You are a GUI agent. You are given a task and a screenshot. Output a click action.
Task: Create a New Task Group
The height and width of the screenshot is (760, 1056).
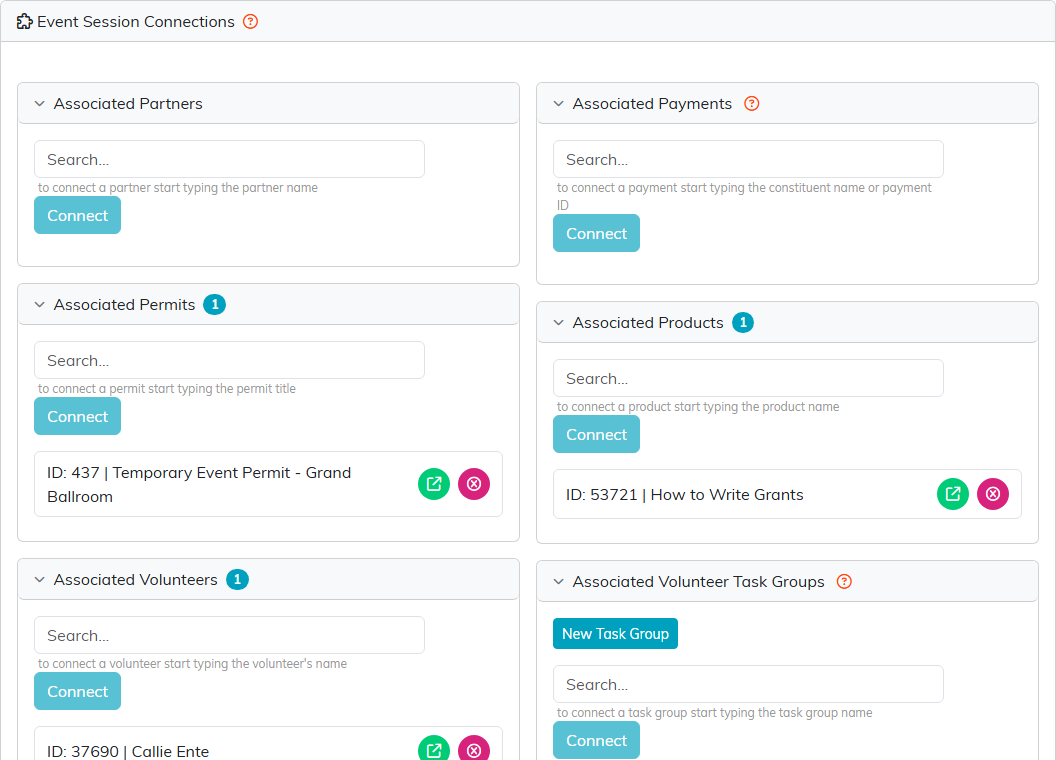coord(615,634)
